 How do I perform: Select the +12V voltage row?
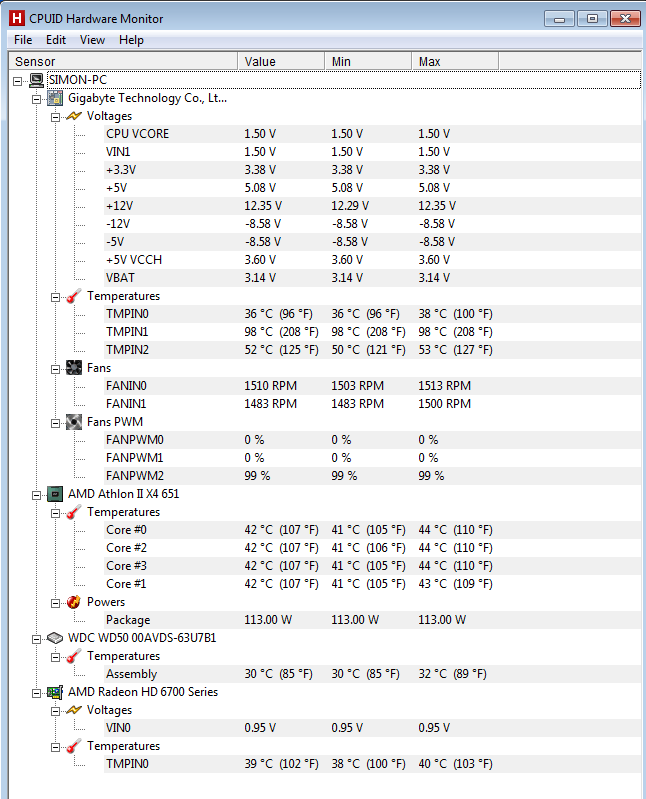click(x=372, y=206)
